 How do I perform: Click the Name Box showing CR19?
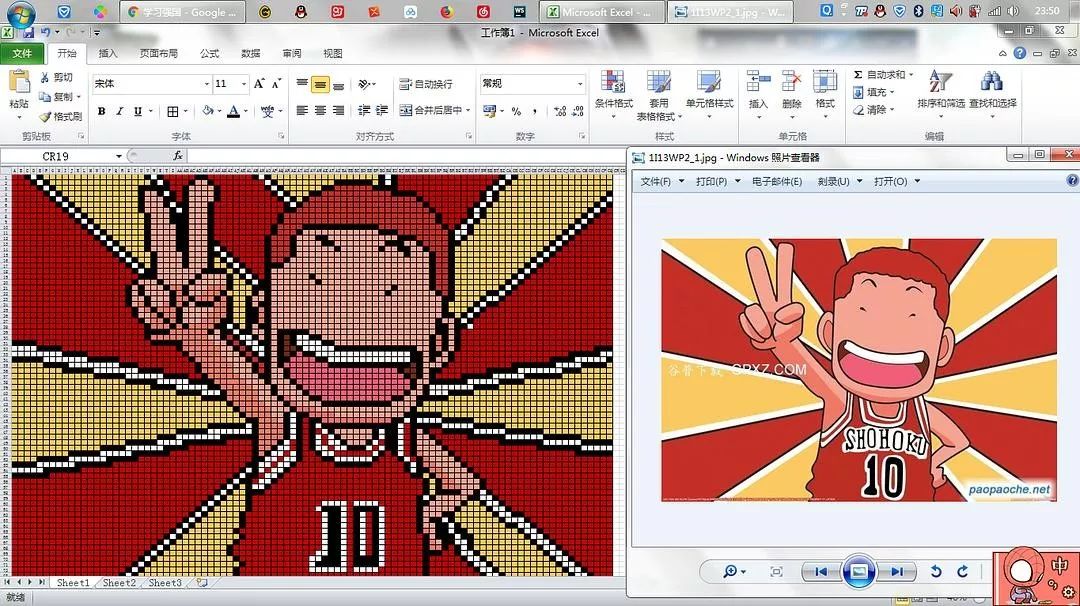coord(62,156)
